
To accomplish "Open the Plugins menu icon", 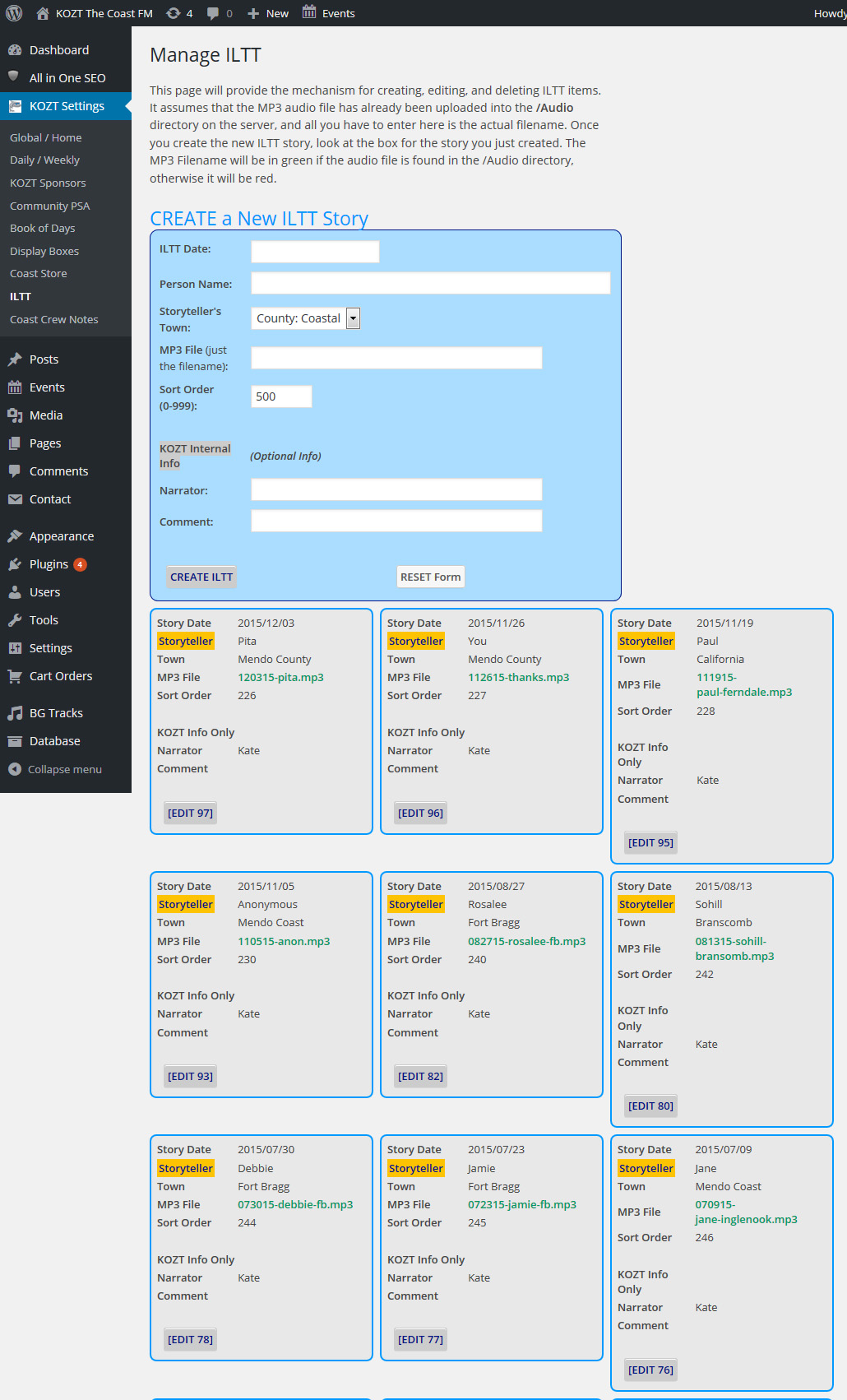I will 15,564.
